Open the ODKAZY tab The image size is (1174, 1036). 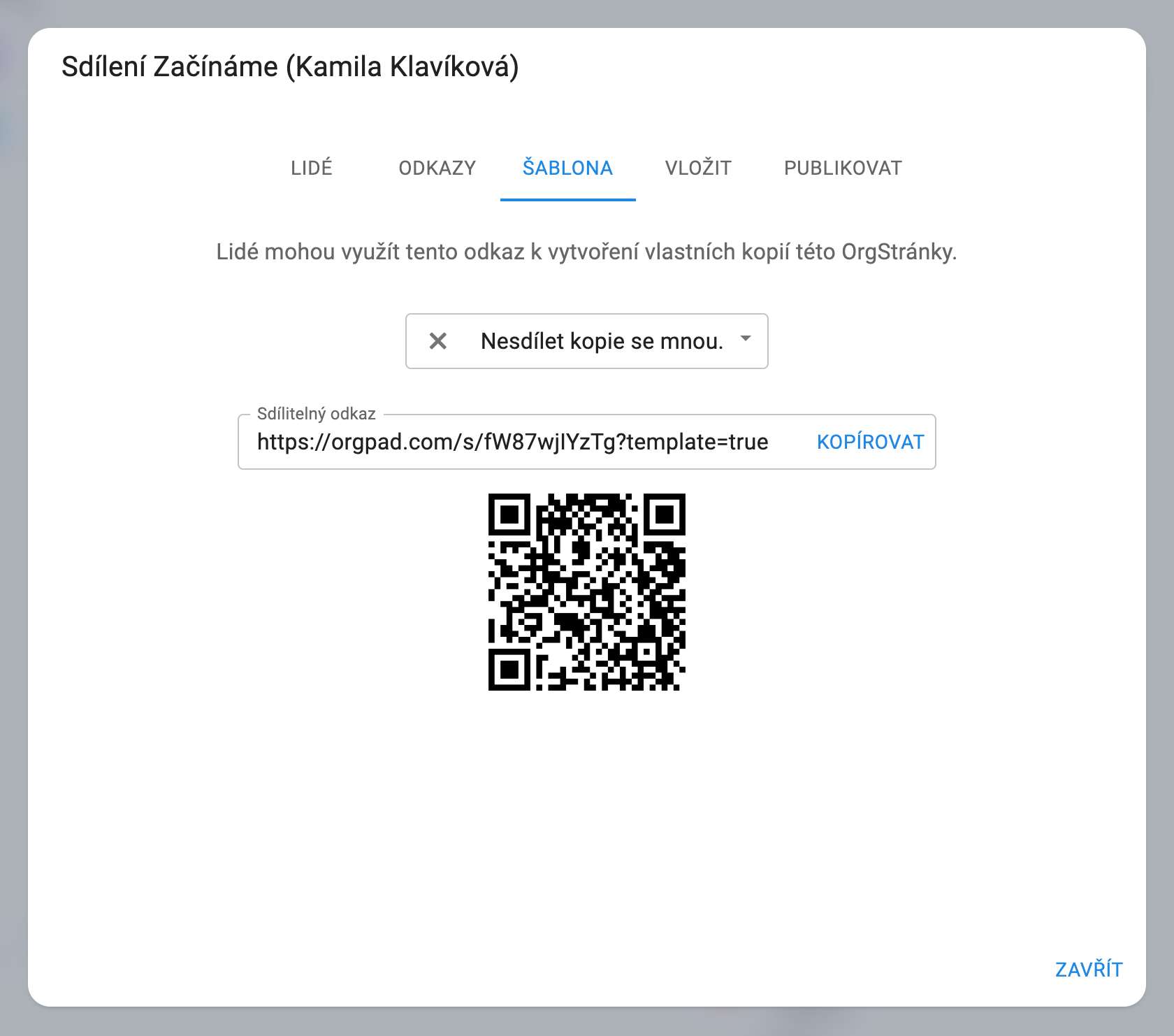[x=437, y=168]
